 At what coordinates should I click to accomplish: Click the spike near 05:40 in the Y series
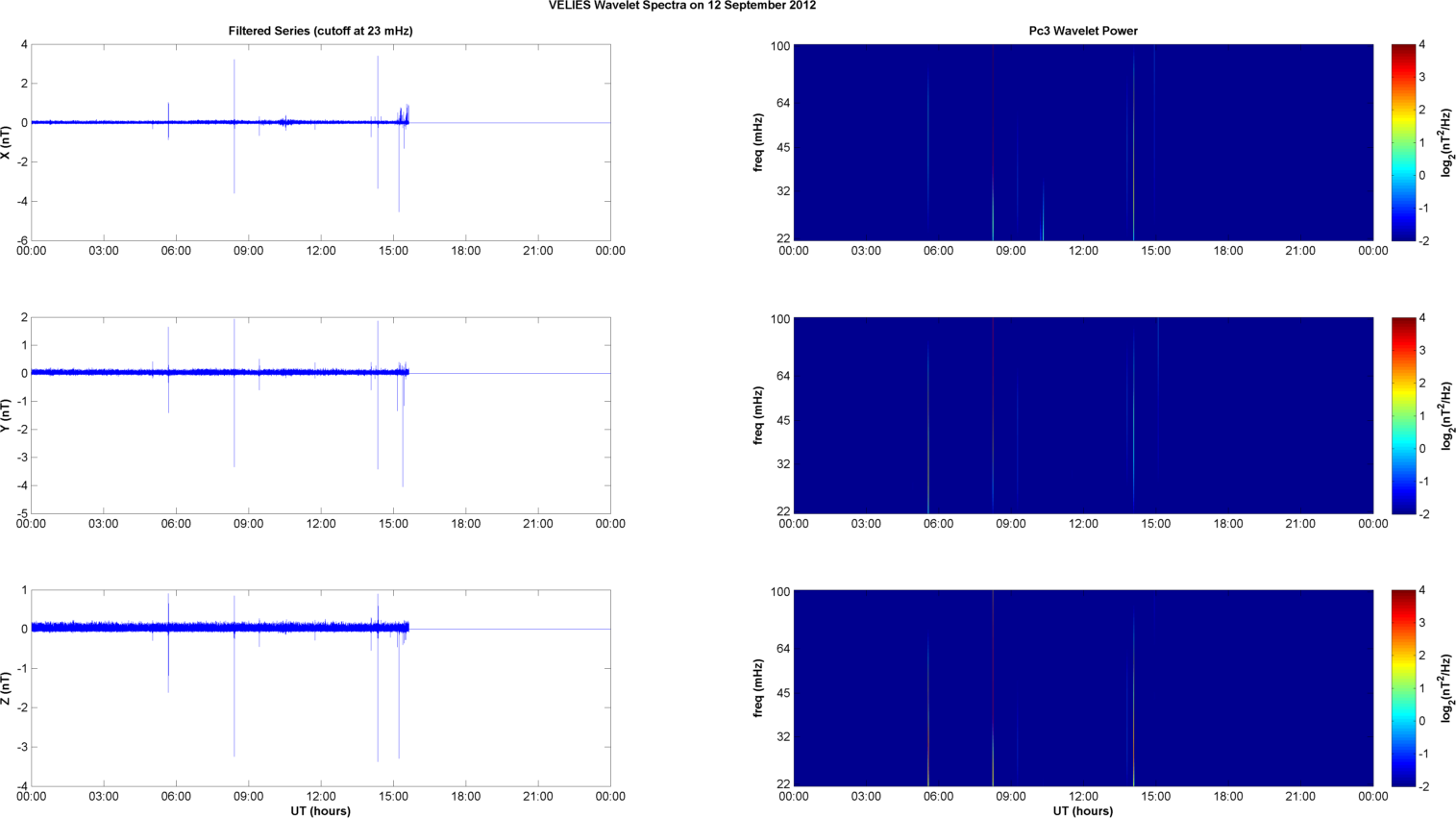click(x=168, y=370)
